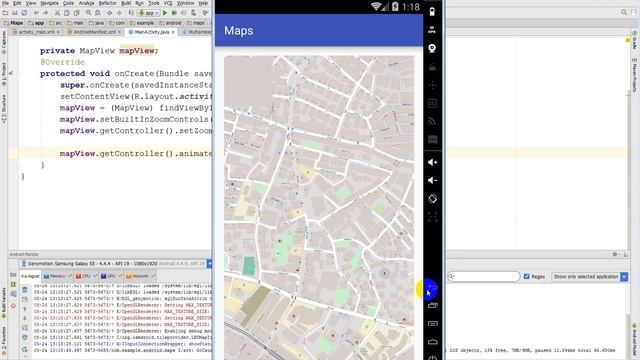This screenshot has width=640, height=360.
Task: Open Show only selected application dropdown
Action: tap(590, 276)
